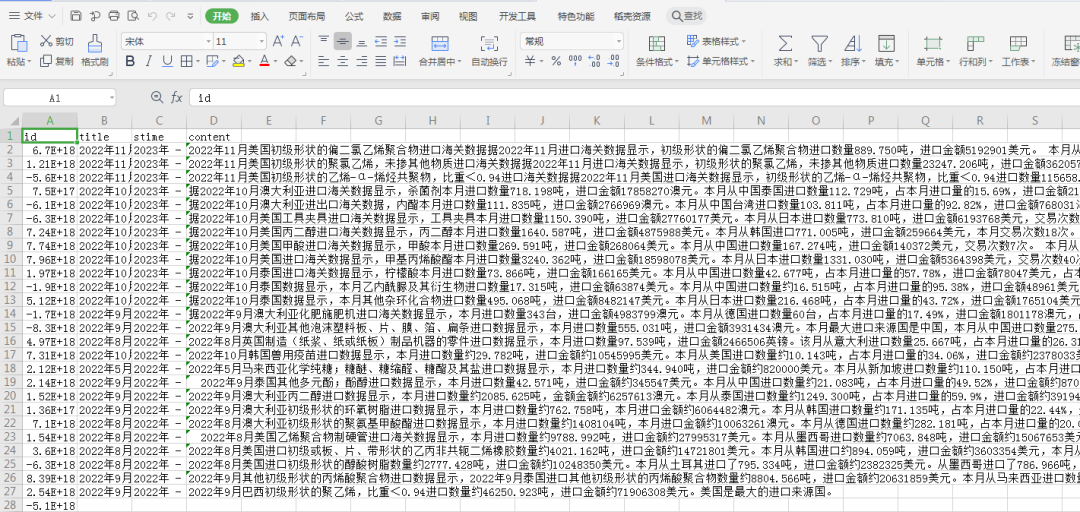Click the Redo arrow icon
1080x512 pixels.
click(171, 16)
